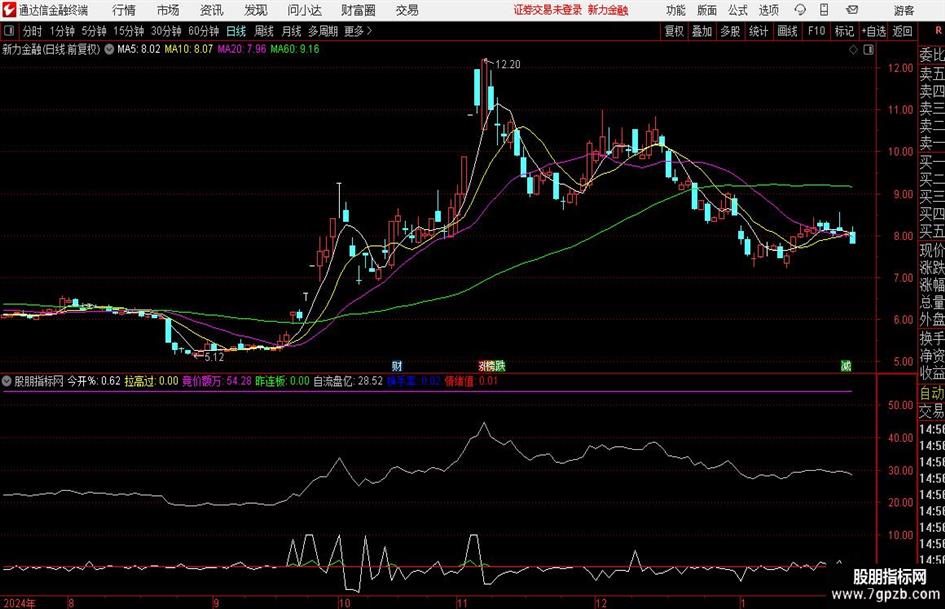Switch to the 分时 chart tab
This screenshot has width=945, height=609.
click(32, 31)
